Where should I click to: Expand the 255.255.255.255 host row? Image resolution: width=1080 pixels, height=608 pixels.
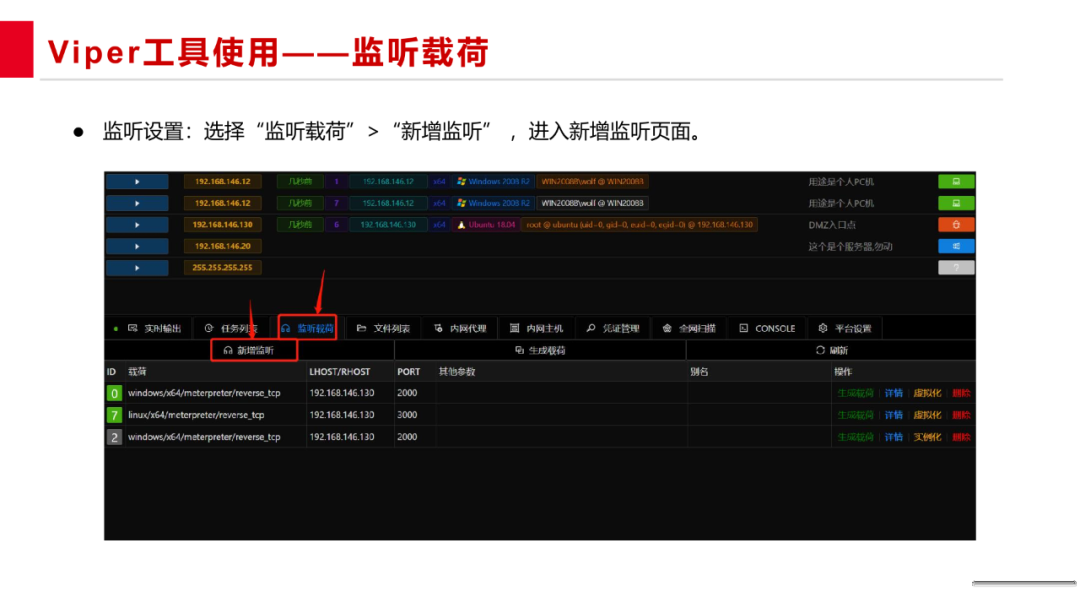[137, 267]
